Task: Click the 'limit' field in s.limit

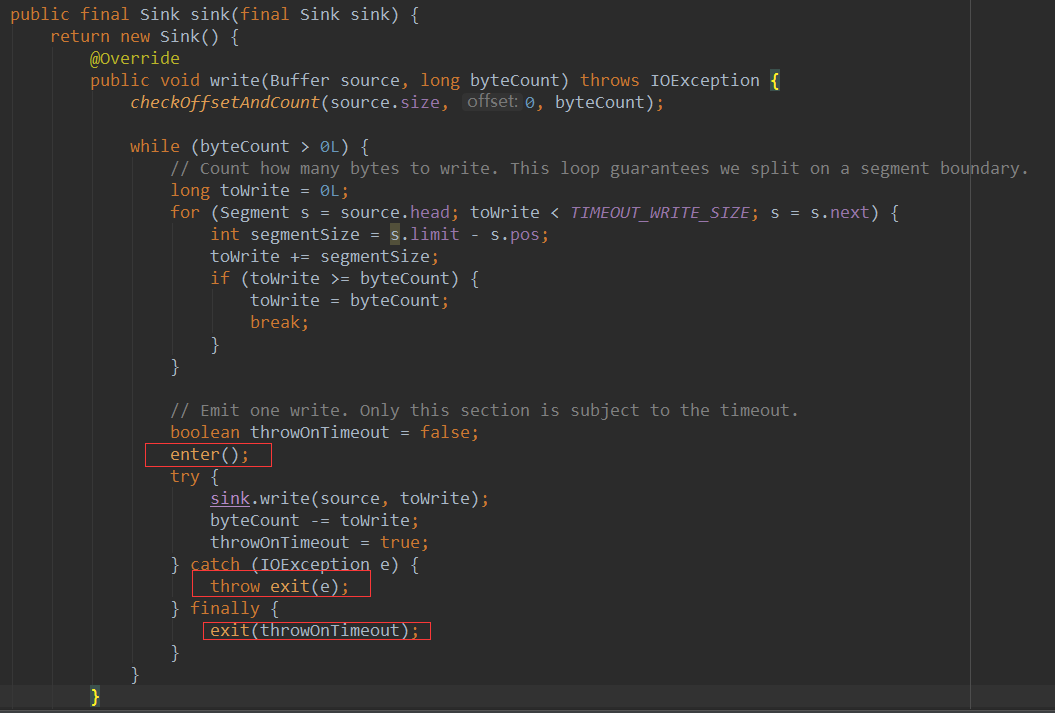Action: coord(435,234)
